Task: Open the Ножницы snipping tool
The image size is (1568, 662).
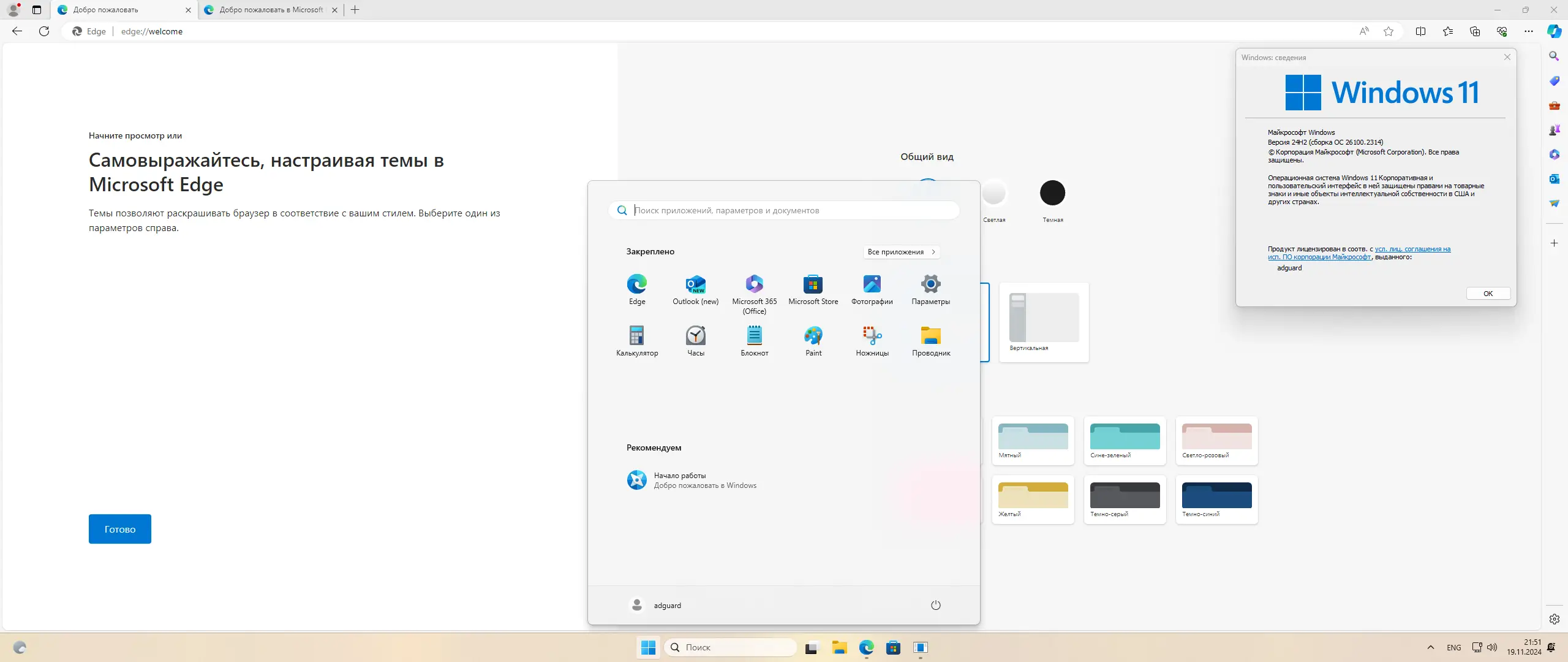Action: [872, 340]
